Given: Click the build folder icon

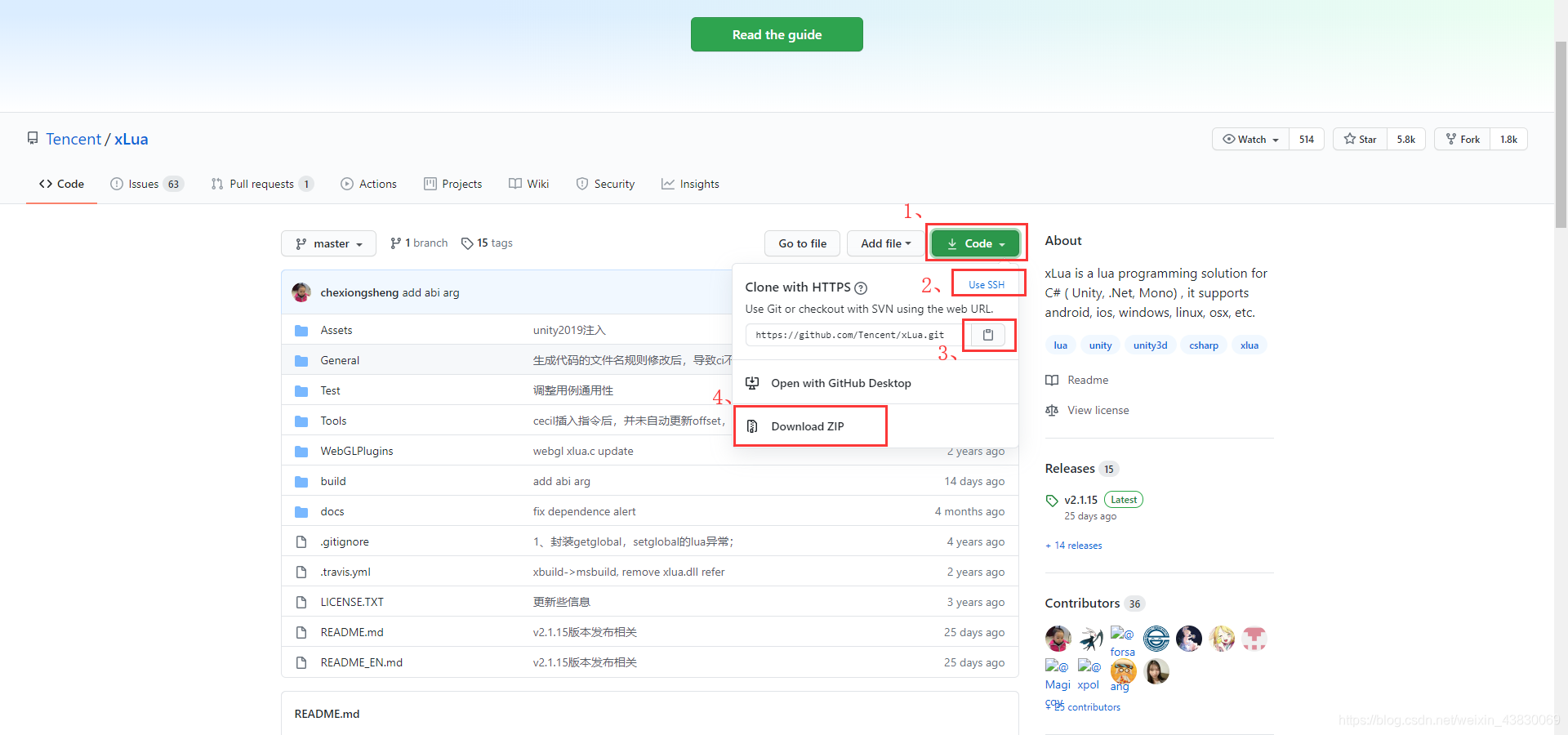Looking at the screenshot, I should point(301,481).
